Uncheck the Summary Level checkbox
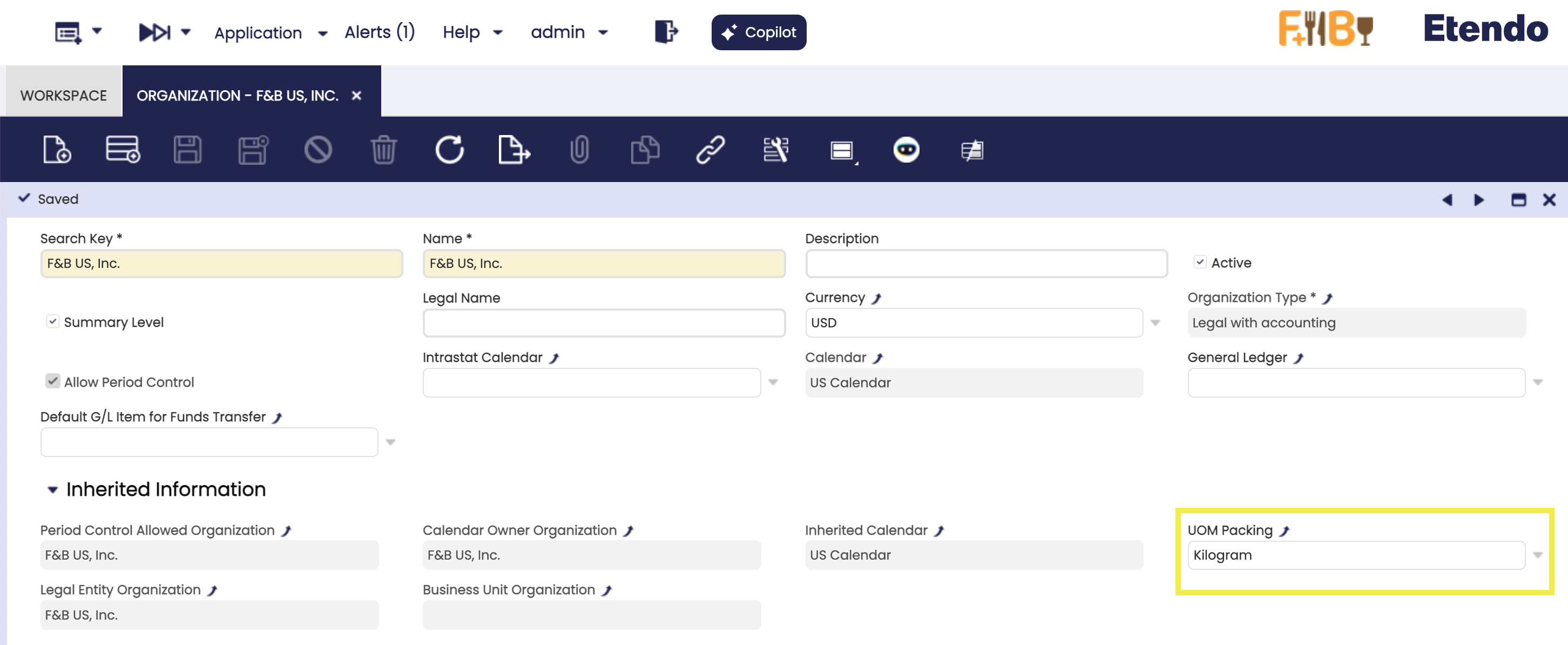 tap(53, 321)
